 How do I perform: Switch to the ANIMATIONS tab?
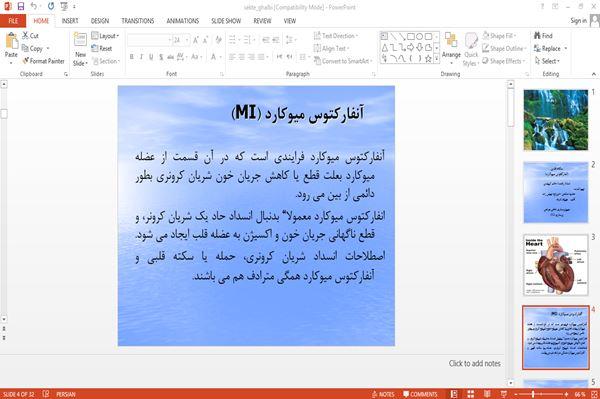pos(183,21)
